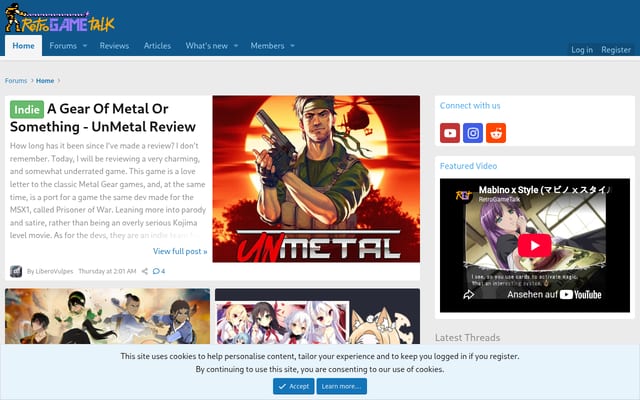This screenshot has height=400, width=640.
Task: Click the Forums breadcrumb link
Action: tap(16, 81)
